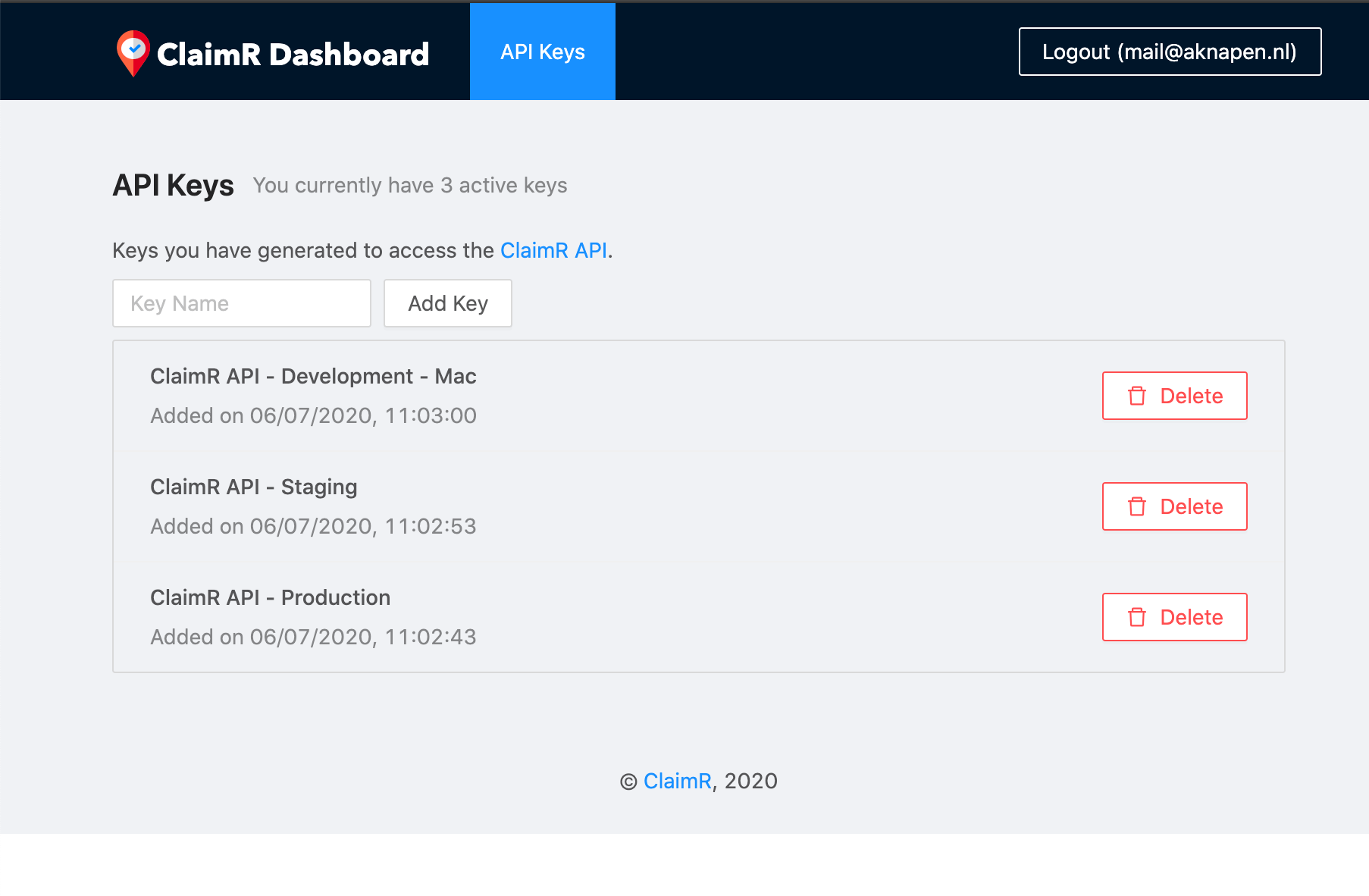Click trash icon for the Production key
Viewport: 1369px width, 896px height.
coord(1137,617)
